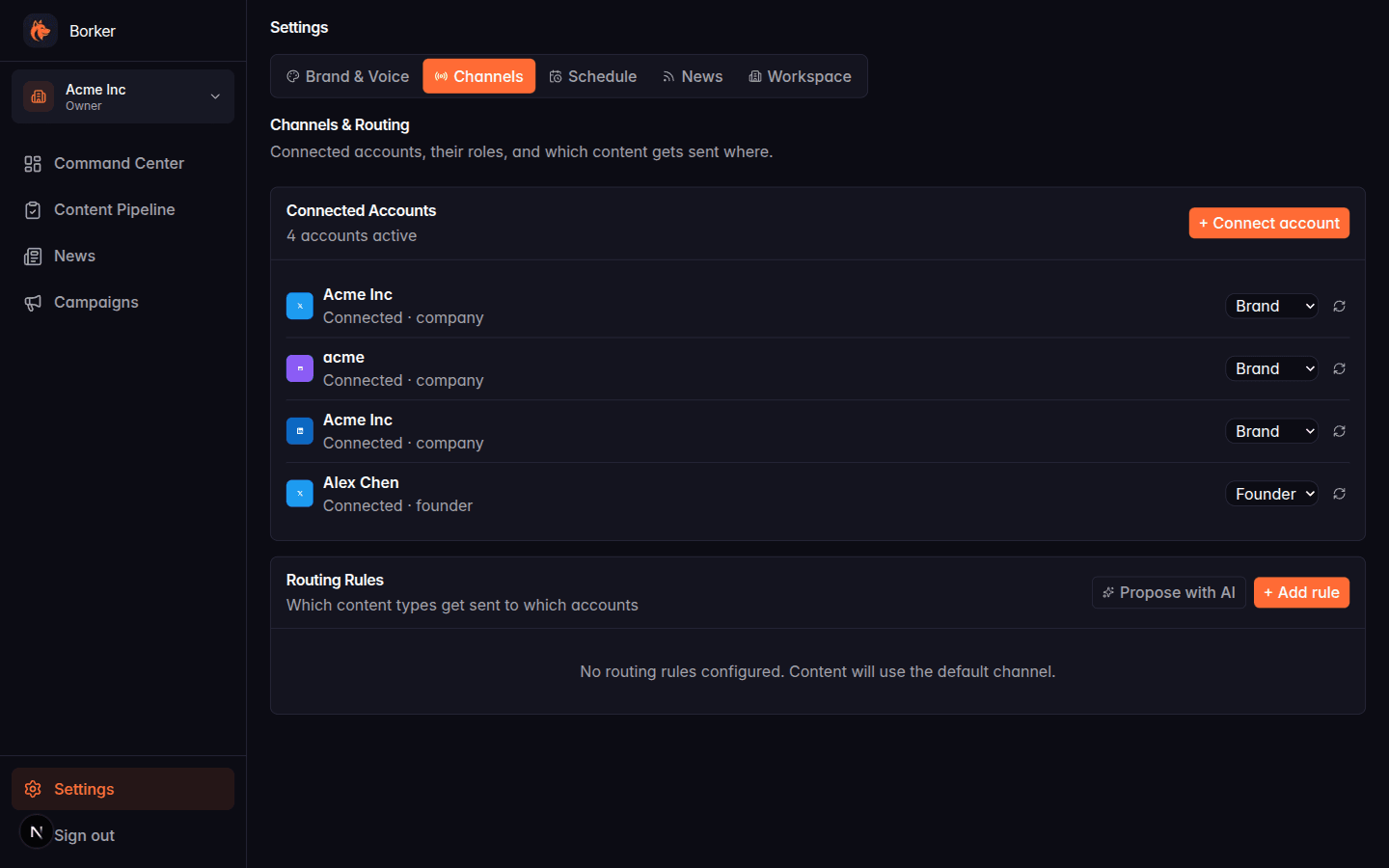Click the Settings gear icon

[35, 789]
